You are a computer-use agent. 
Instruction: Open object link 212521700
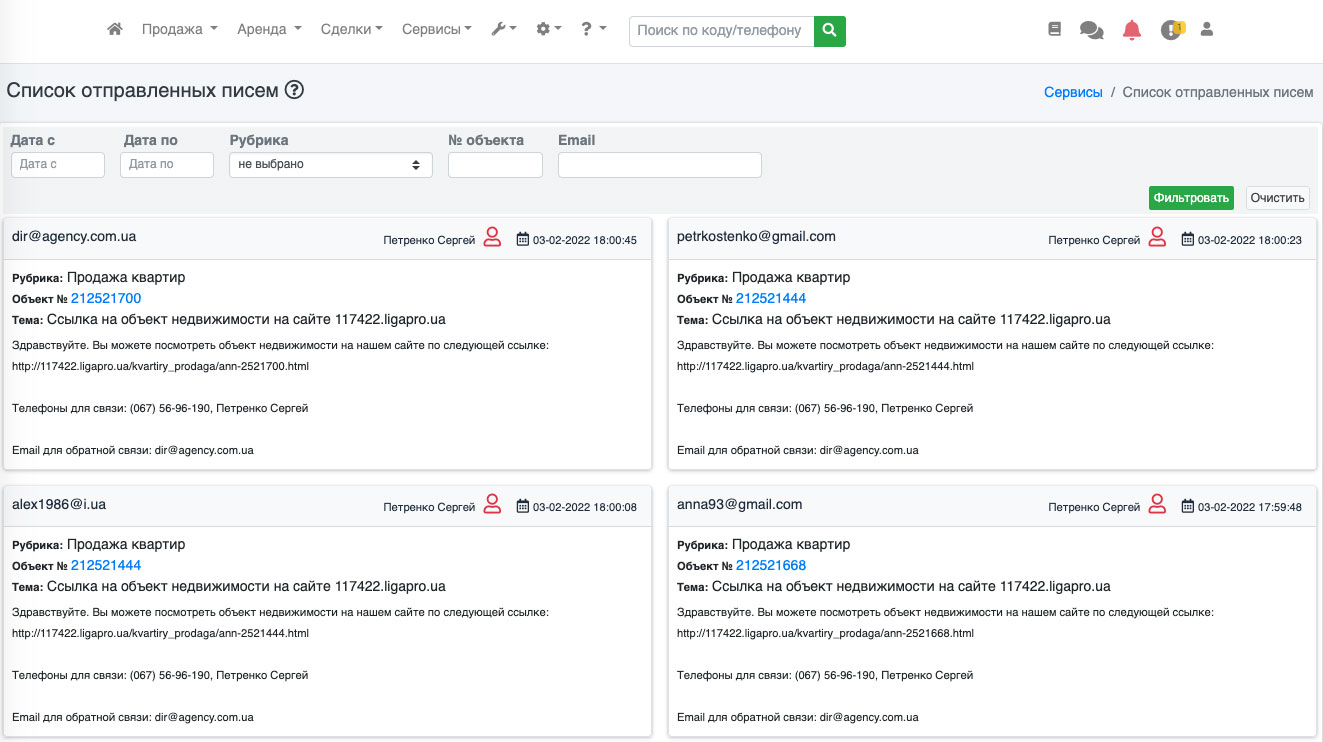coord(106,298)
